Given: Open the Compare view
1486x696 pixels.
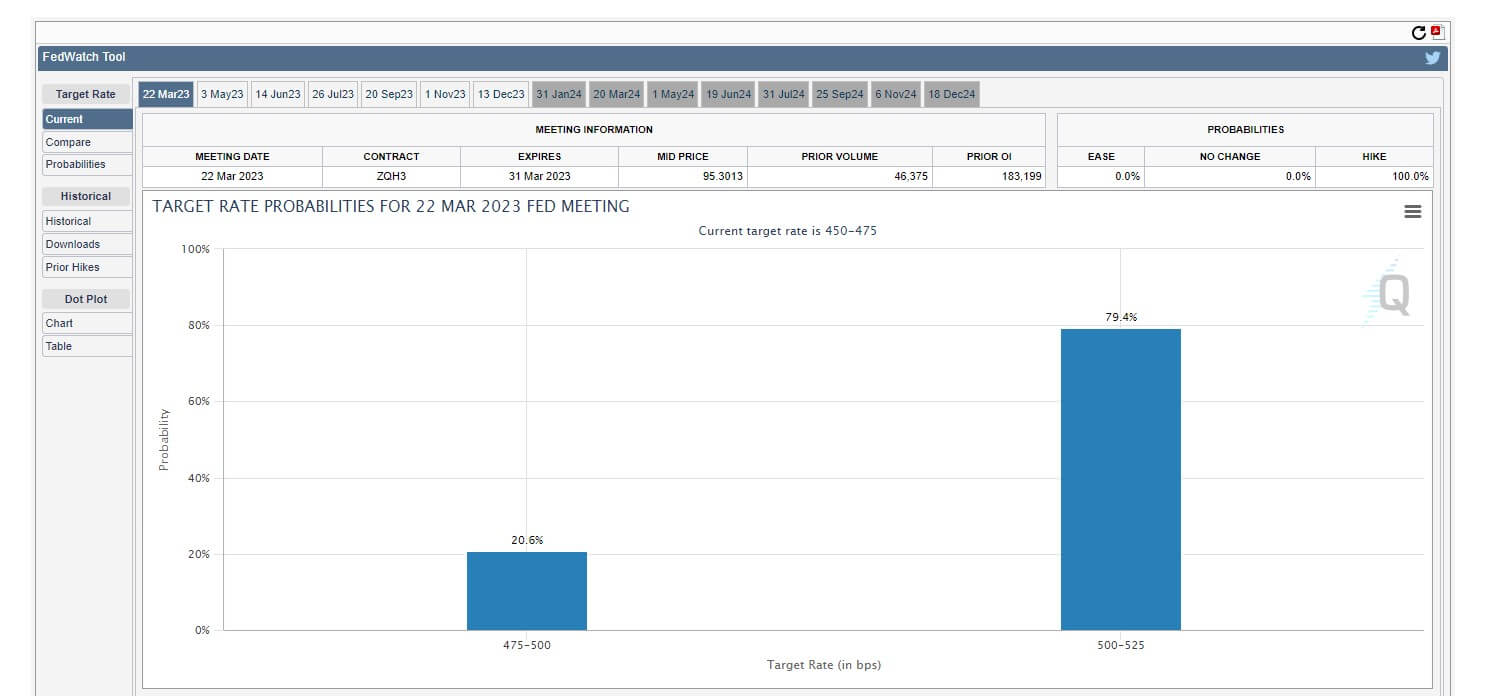Looking at the screenshot, I should 86,142.
